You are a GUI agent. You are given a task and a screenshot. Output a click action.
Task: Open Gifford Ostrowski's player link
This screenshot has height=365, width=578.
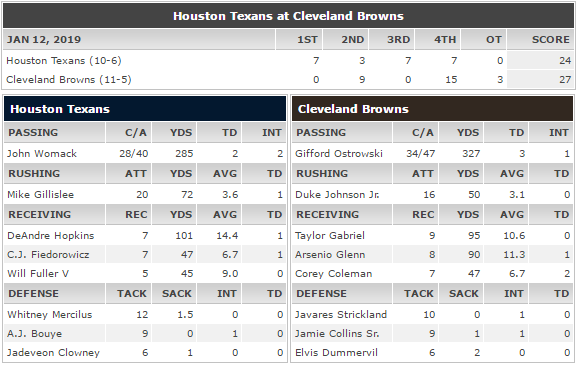(339, 153)
